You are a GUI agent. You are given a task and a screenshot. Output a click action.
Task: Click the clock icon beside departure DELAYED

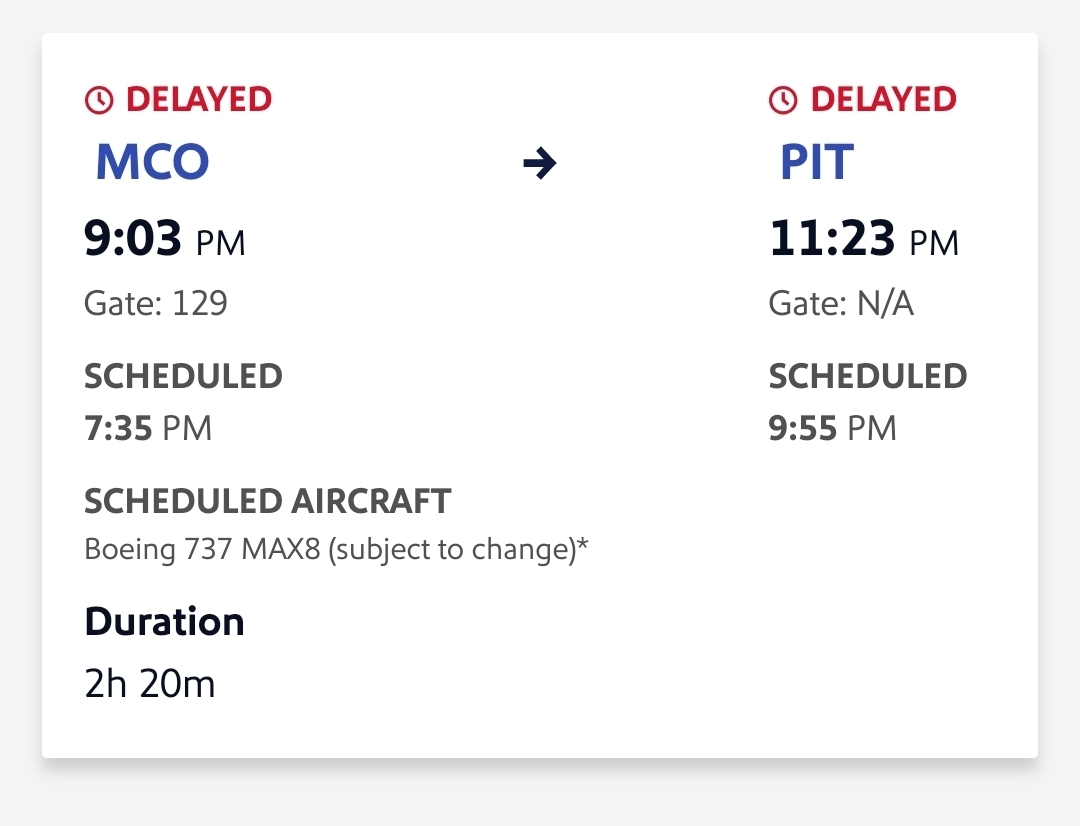(x=99, y=100)
